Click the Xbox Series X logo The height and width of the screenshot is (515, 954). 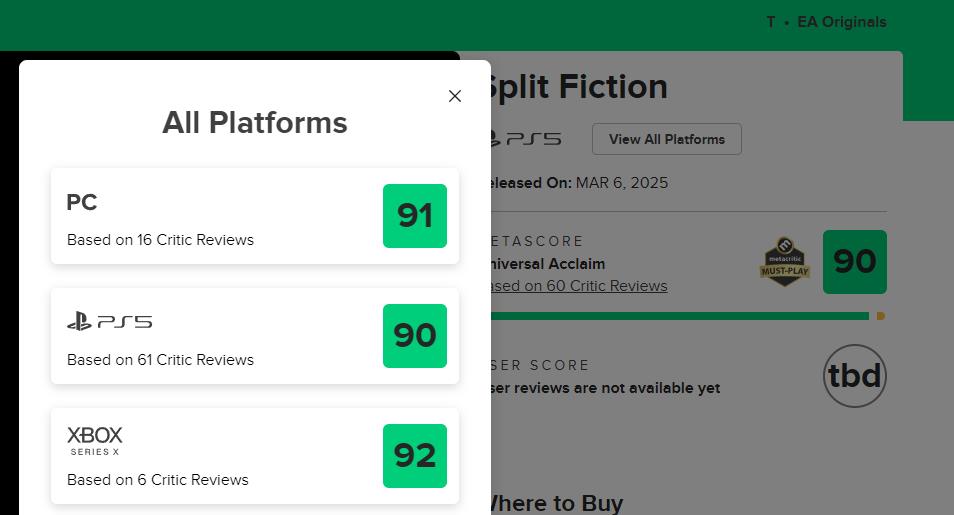click(95, 440)
